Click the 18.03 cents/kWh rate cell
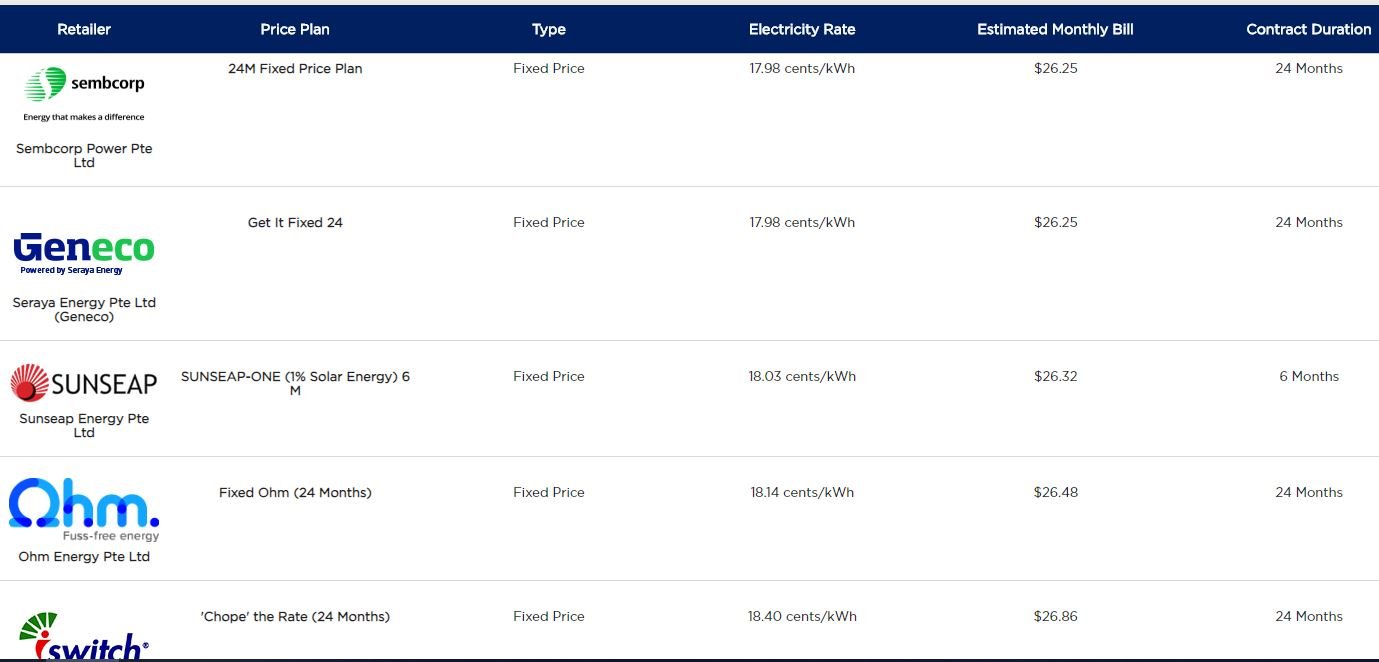Screen dimensions: 1379x662 [x=802, y=376]
